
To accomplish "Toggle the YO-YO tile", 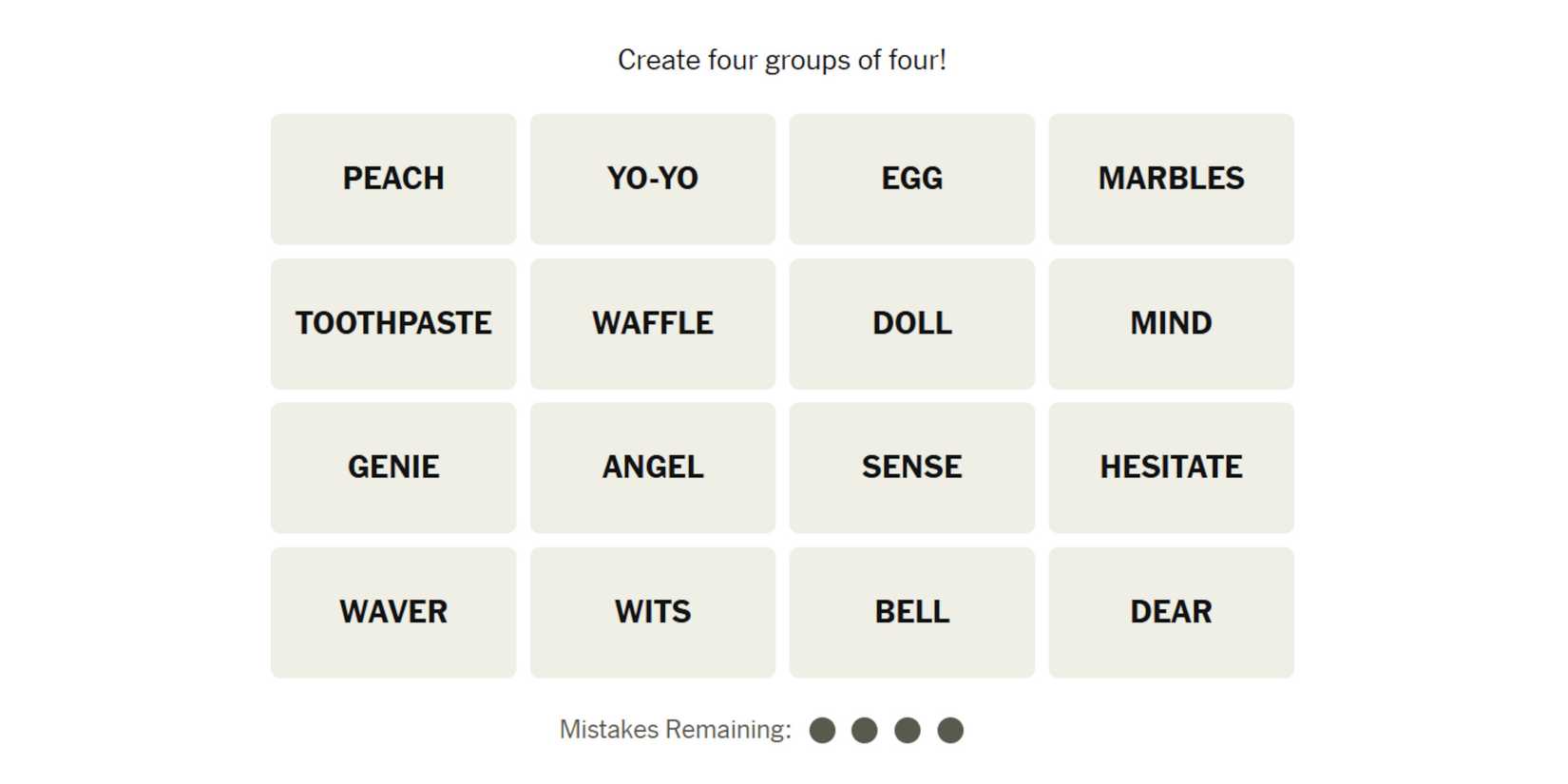I will click(x=653, y=179).
